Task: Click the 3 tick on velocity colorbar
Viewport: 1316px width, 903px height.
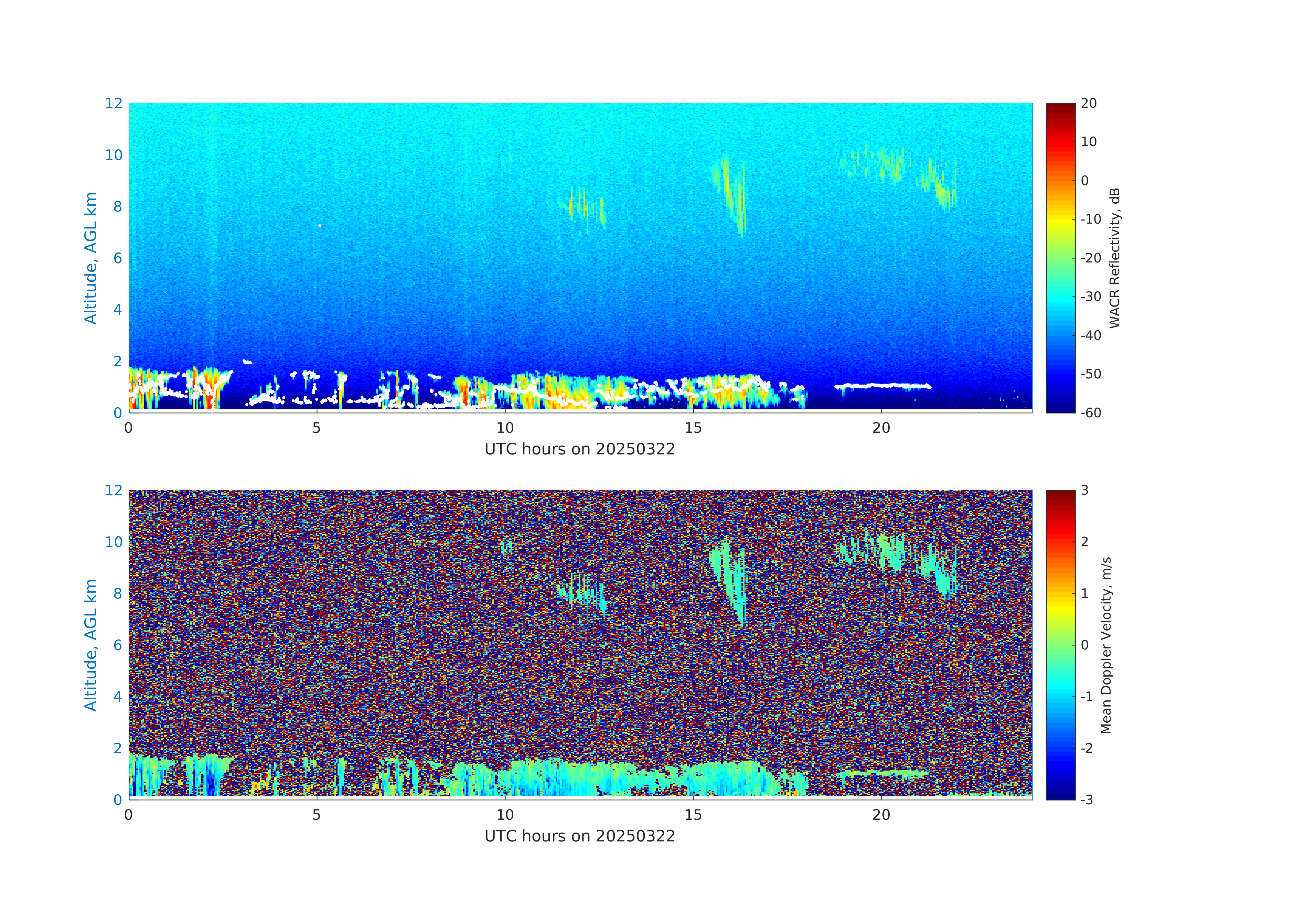Action: pos(1084,490)
